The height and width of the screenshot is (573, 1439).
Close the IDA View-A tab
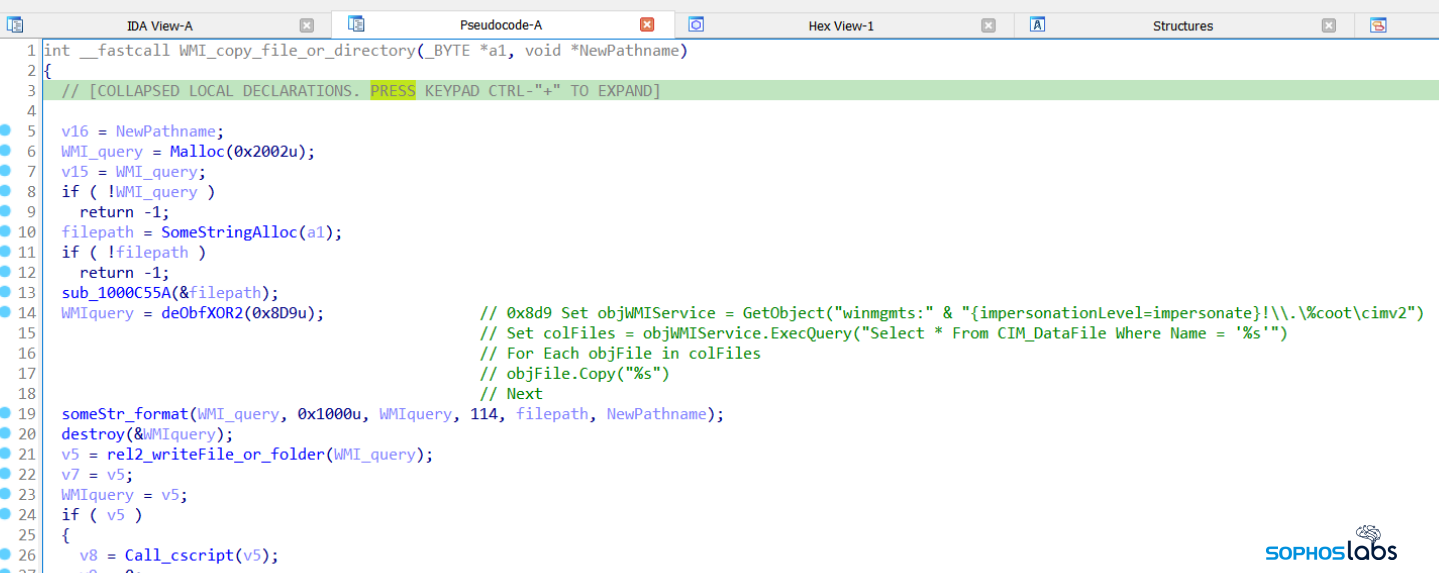307,26
